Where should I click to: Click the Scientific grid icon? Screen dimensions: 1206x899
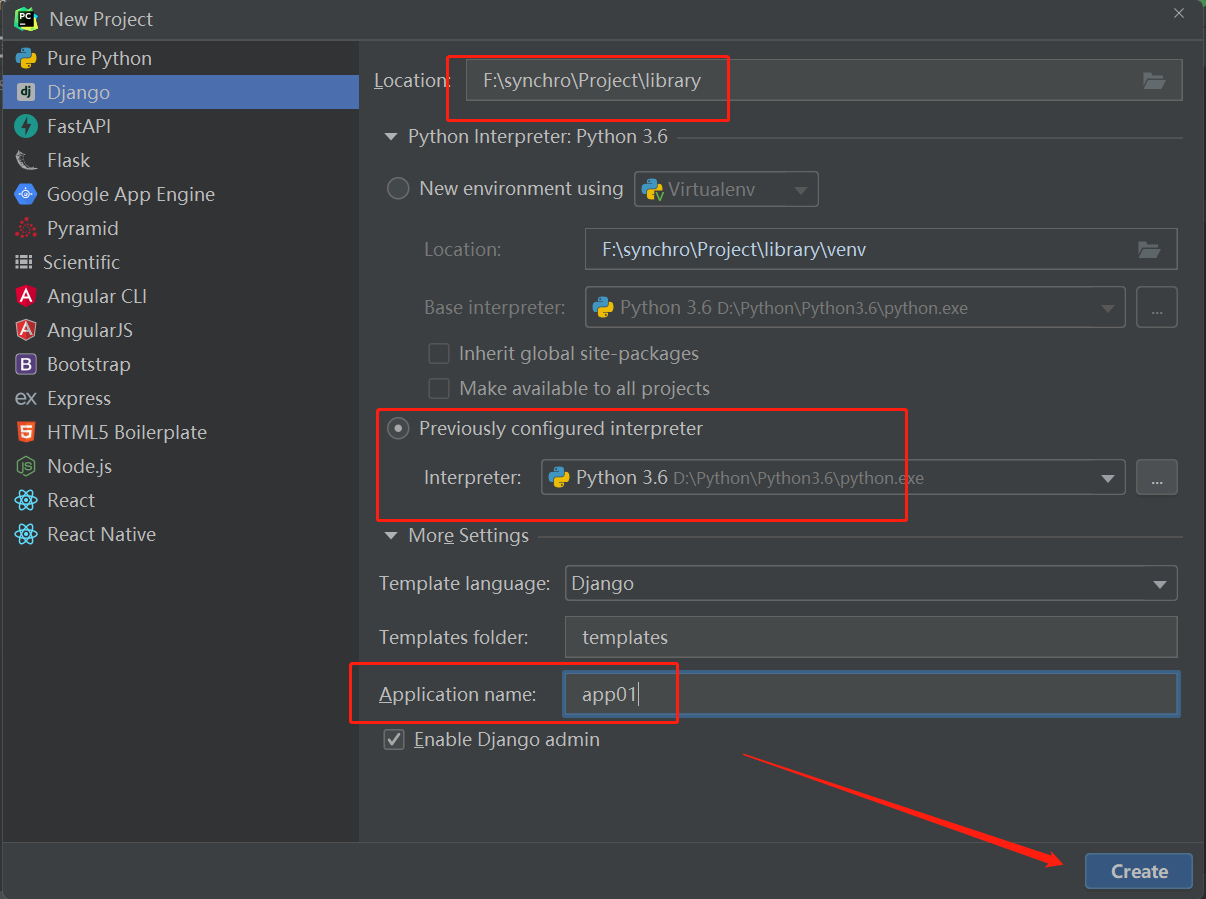[24, 262]
